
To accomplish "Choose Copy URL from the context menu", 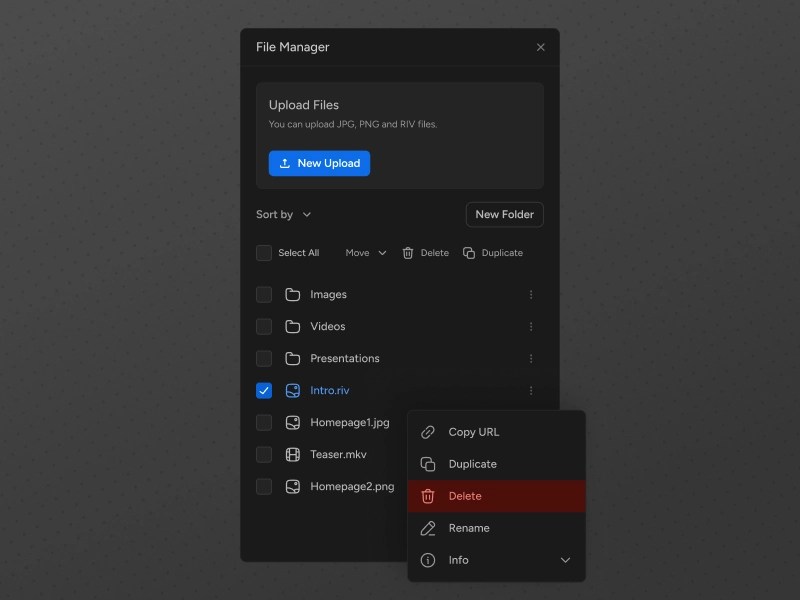I will 496,432.
